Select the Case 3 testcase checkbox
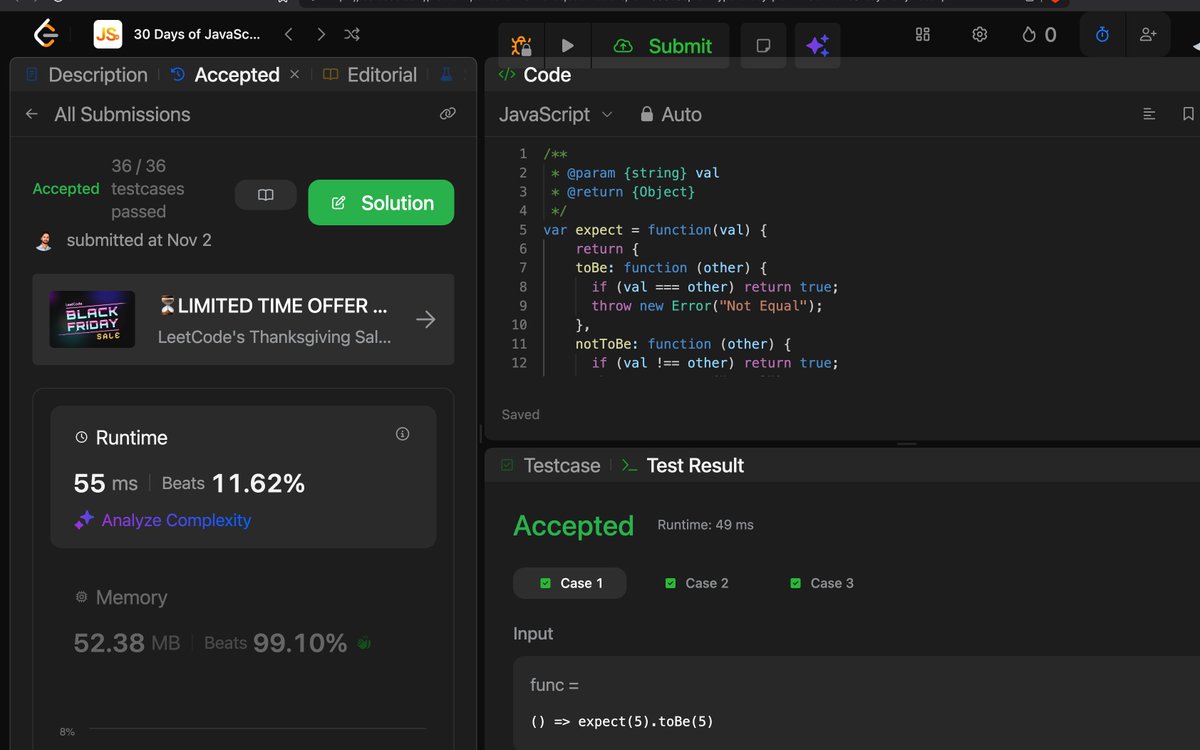This screenshot has width=1200, height=750. pos(796,583)
